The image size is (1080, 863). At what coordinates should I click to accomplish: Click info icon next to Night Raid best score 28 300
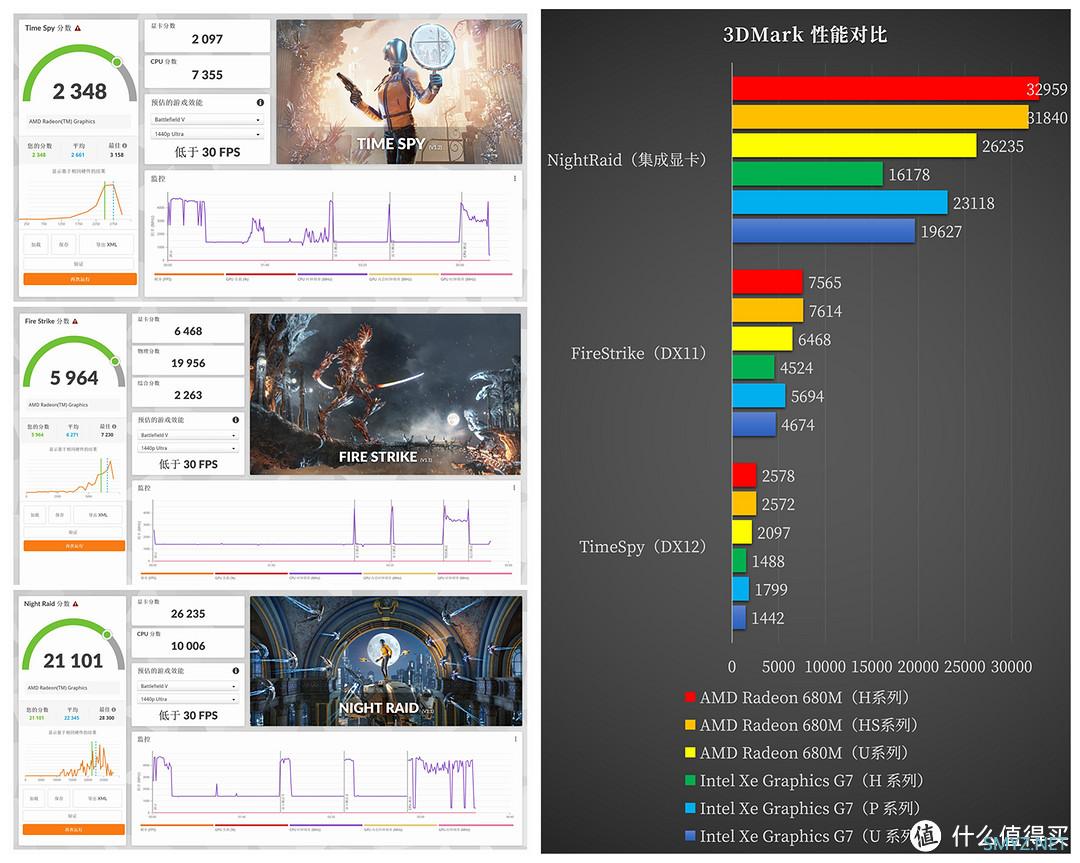(x=114, y=709)
